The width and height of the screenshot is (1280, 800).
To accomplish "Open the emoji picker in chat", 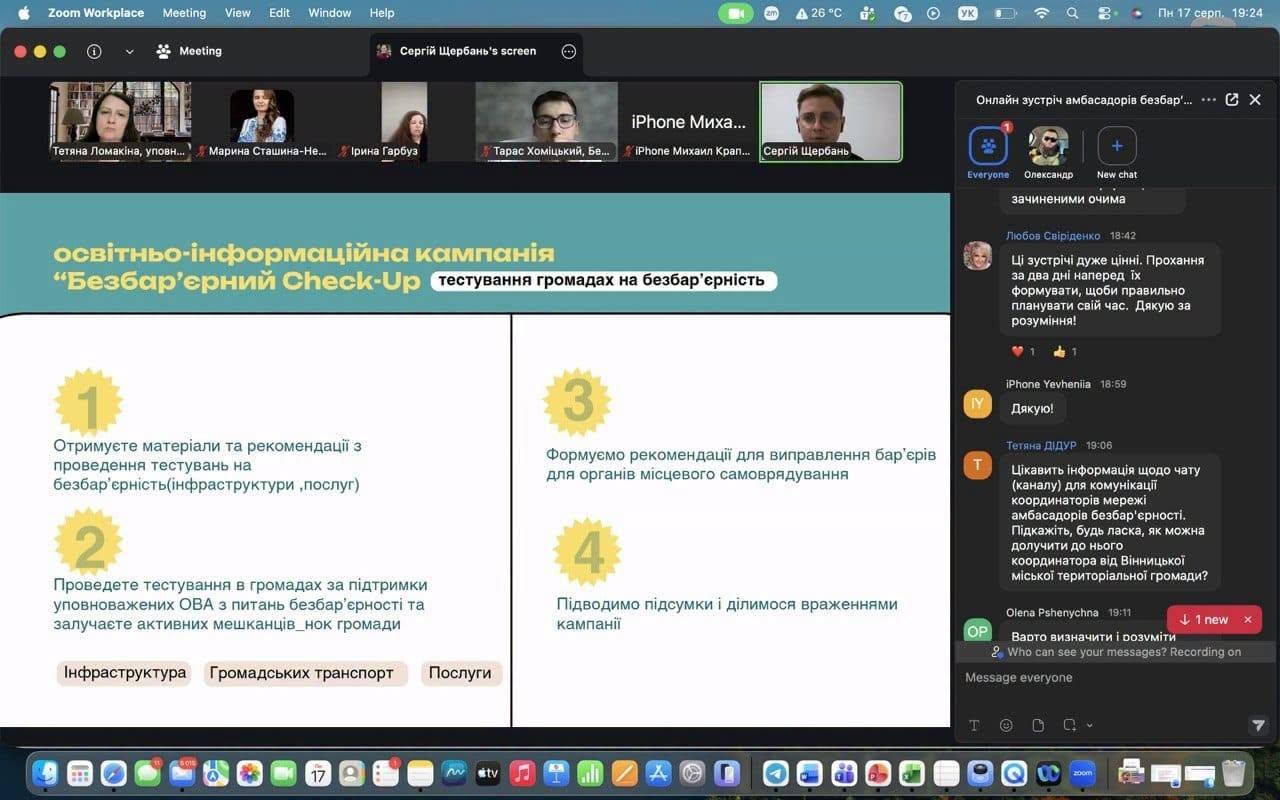I will pyautogui.click(x=1007, y=725).
